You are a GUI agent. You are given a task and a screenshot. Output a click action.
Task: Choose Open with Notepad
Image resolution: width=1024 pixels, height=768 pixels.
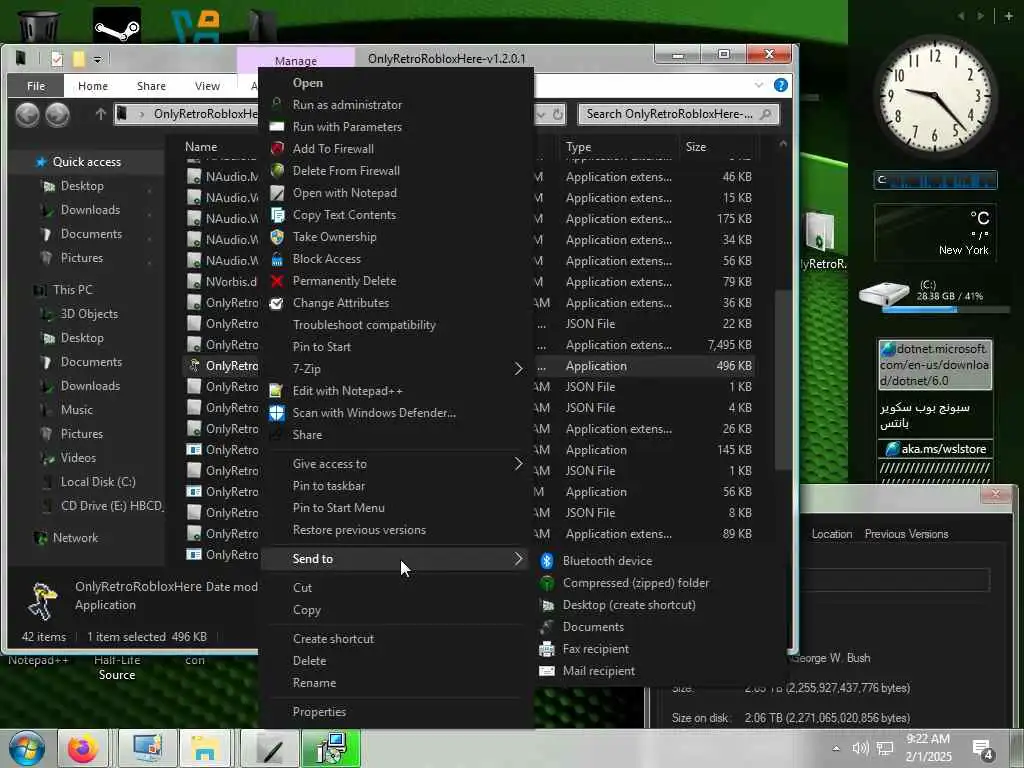[344, 193]
